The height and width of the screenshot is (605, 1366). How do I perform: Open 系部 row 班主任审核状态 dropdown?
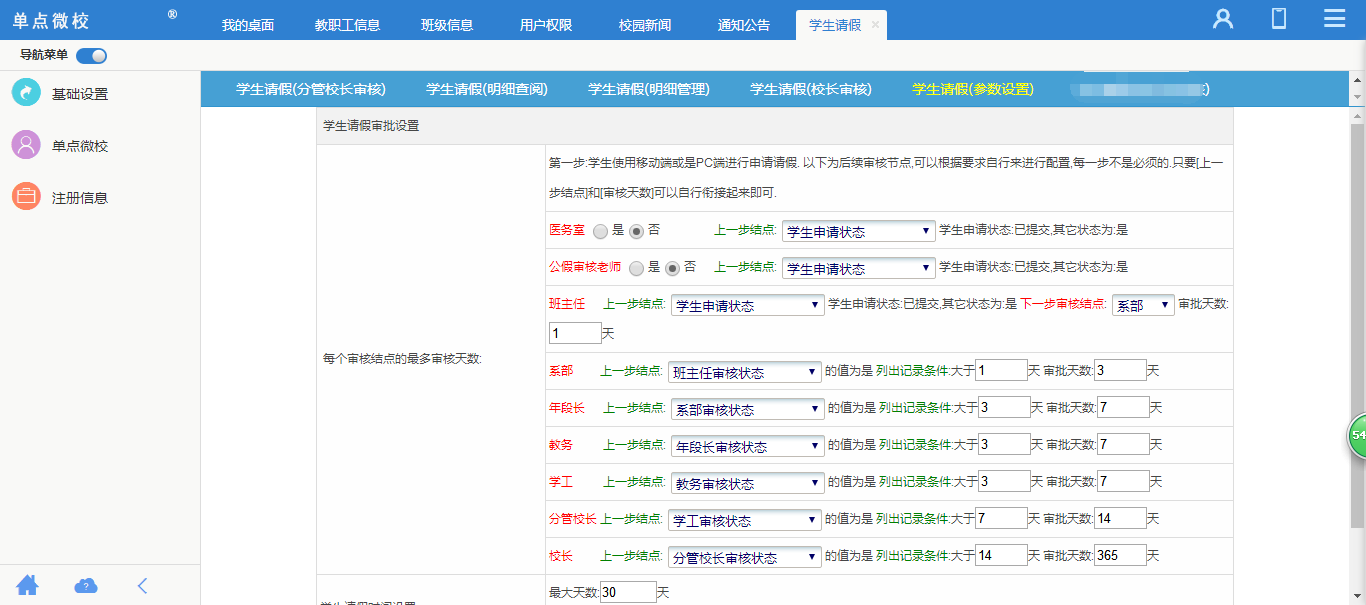pos(745,371)
